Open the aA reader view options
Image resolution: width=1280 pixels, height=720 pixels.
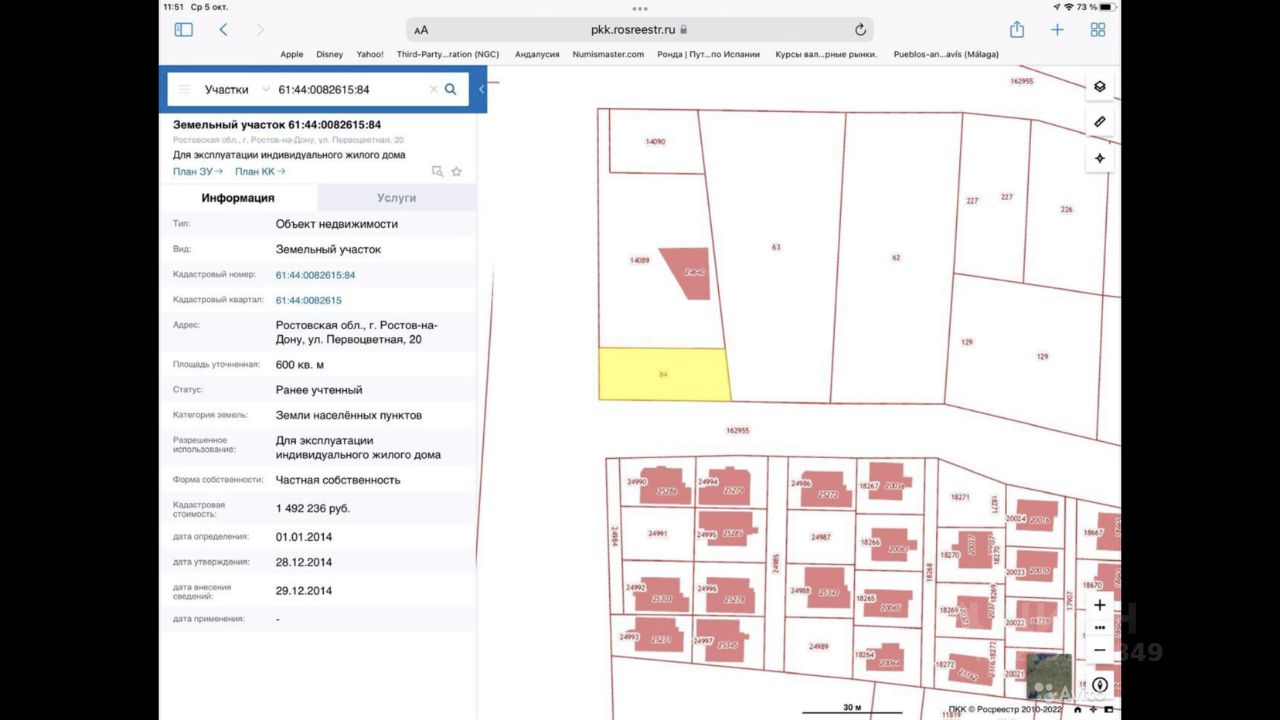click(421, 30)
